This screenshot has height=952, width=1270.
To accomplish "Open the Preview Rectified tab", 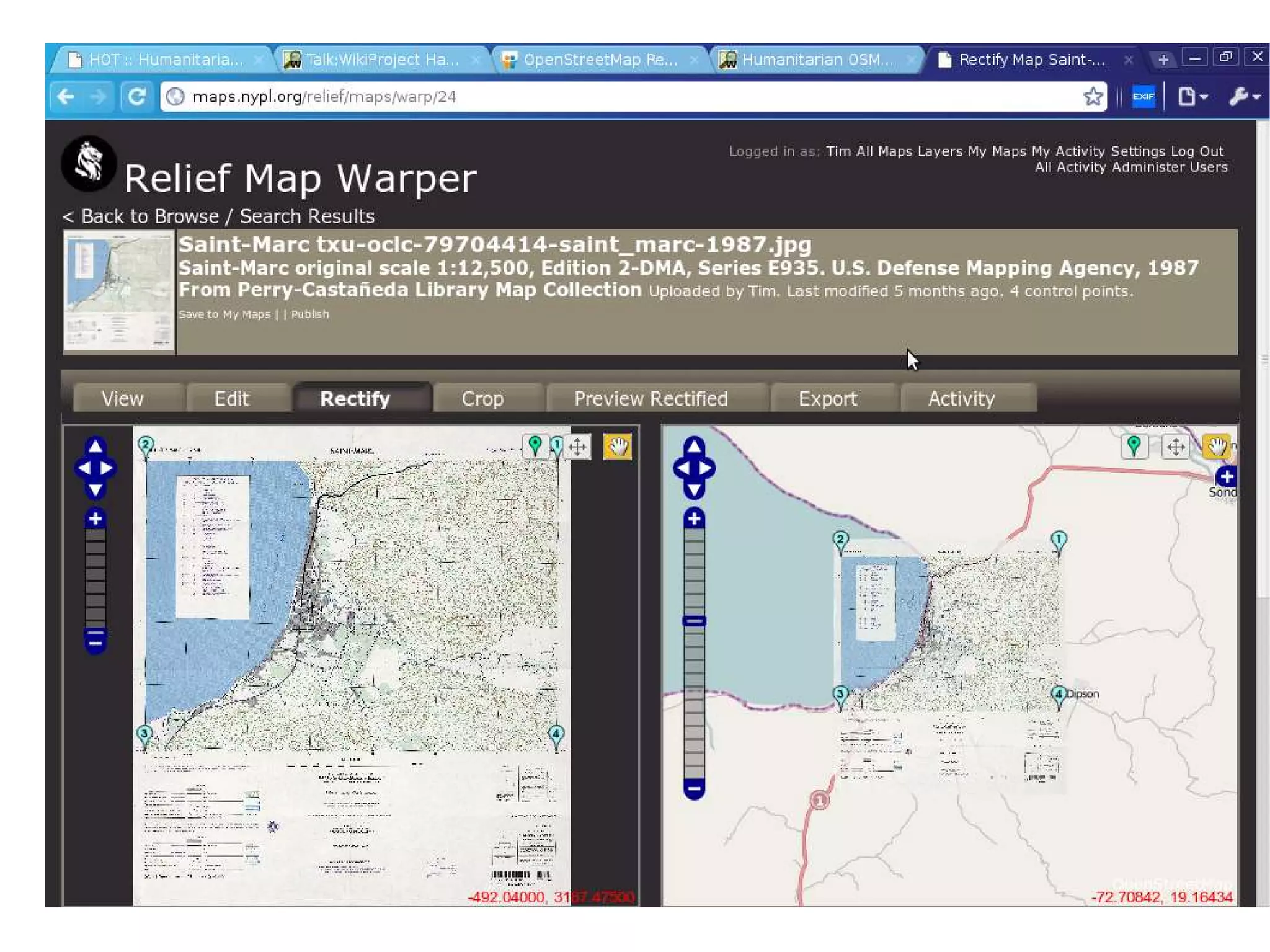I will pos(651,399).
